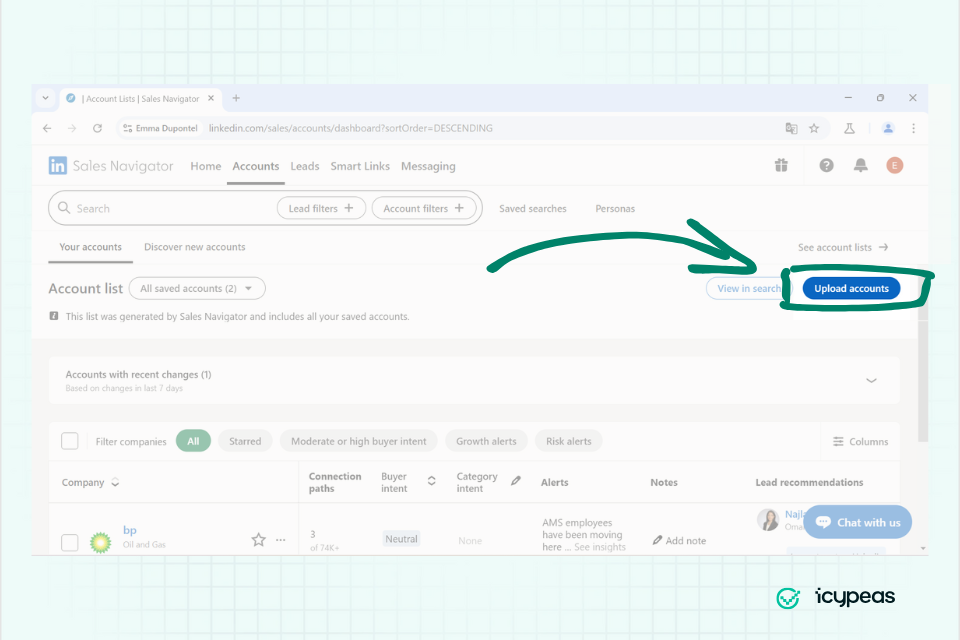Go forward with browser forward arrow
Screen dimensions: 960x640
tap(72, 128)
